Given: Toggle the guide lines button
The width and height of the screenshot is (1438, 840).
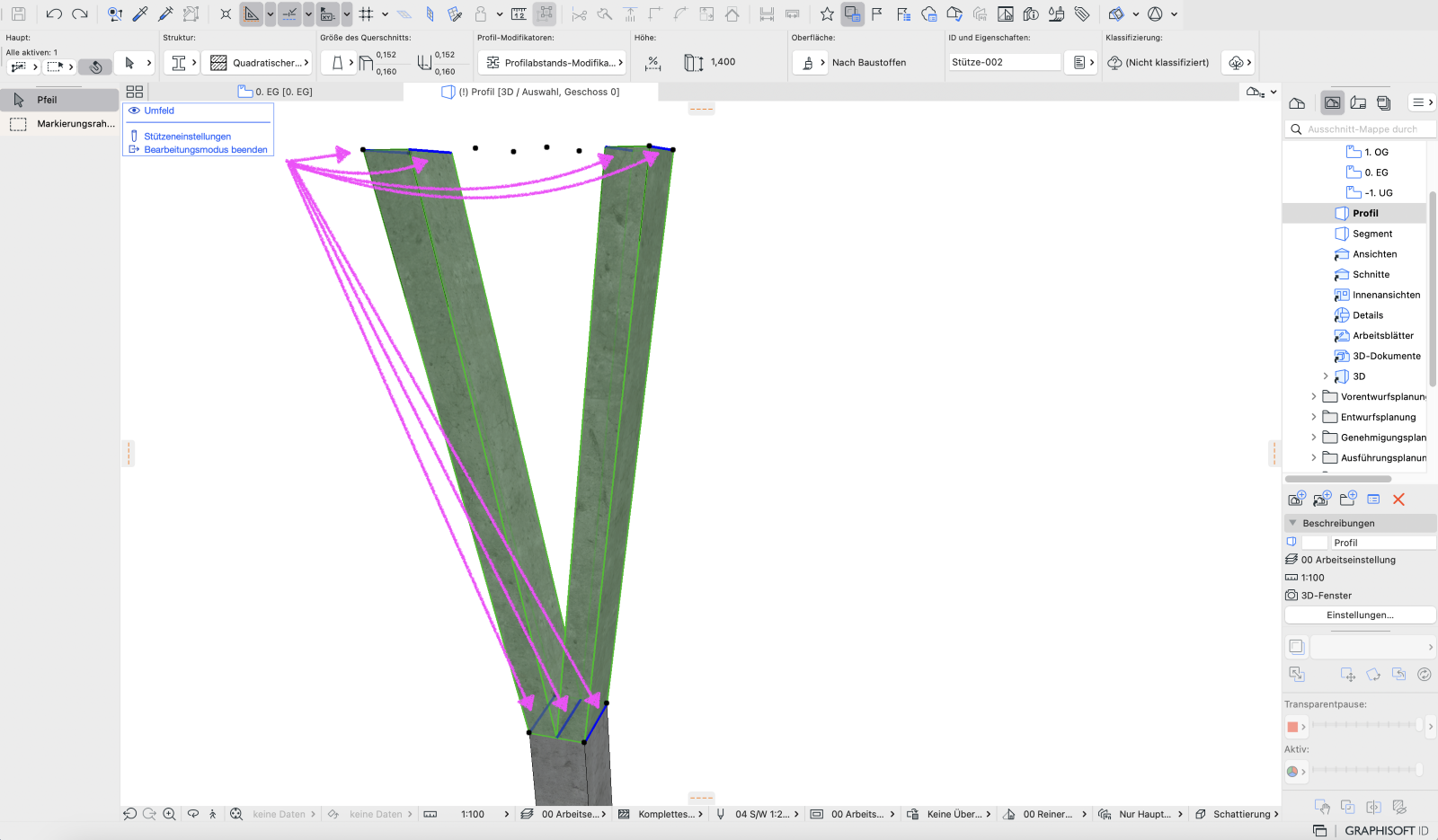Looking at the screenshot, I should (288, 13).
